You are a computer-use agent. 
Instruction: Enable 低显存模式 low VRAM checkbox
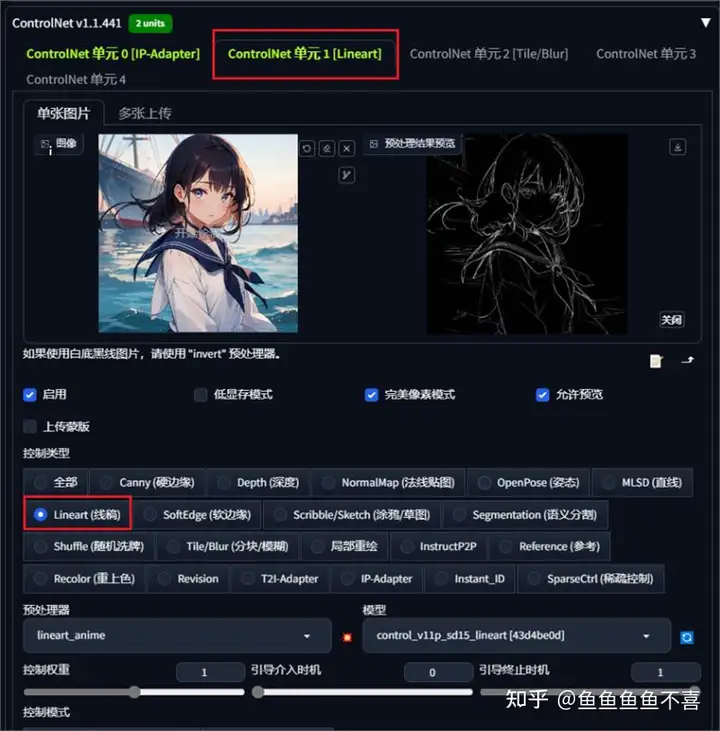(201, 395)
